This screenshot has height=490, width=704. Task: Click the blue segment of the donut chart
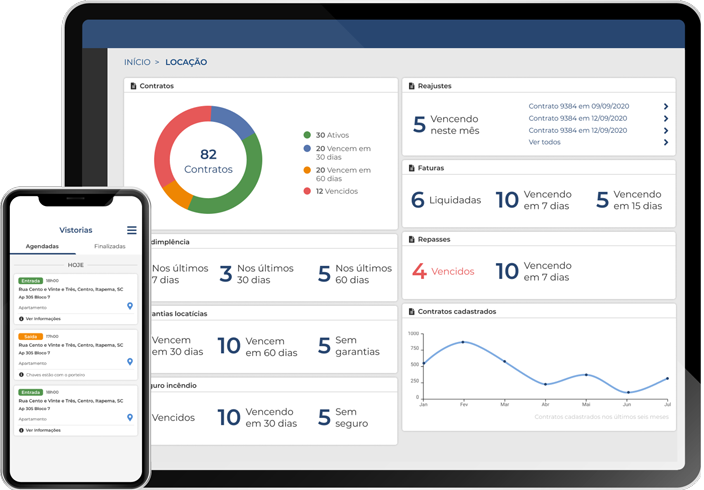click(233, 119)
